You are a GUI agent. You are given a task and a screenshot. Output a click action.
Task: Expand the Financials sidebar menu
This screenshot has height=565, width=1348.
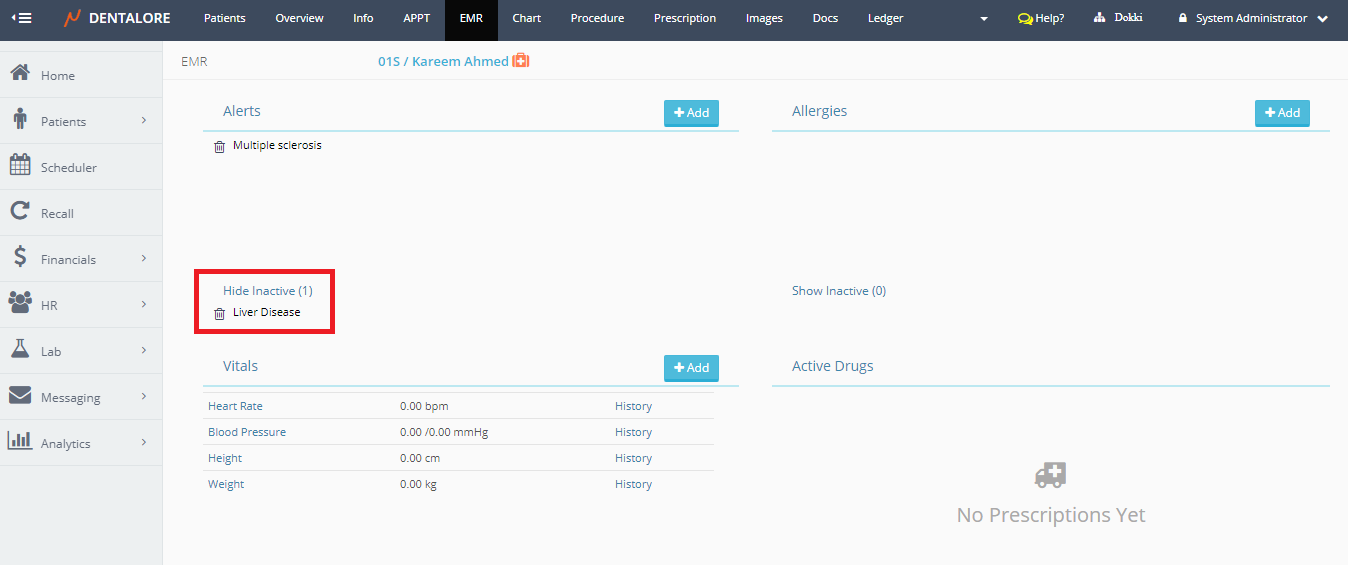tap(143, 259)
